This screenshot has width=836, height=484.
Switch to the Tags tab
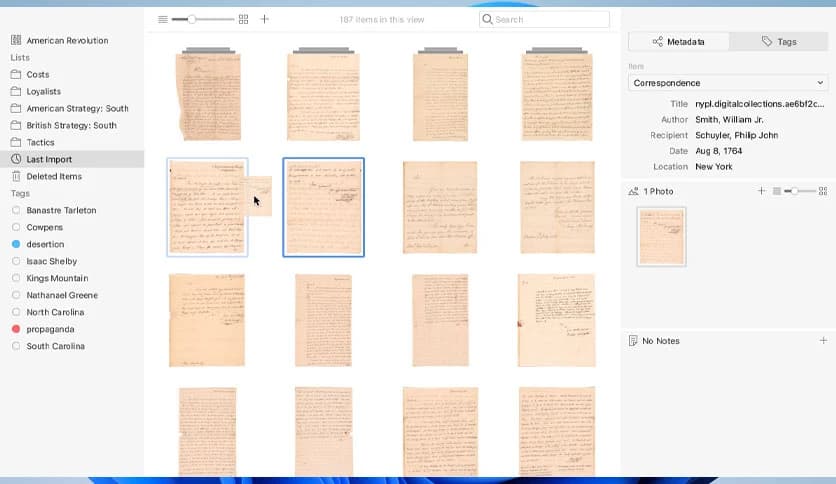click(x=778, y=42)
